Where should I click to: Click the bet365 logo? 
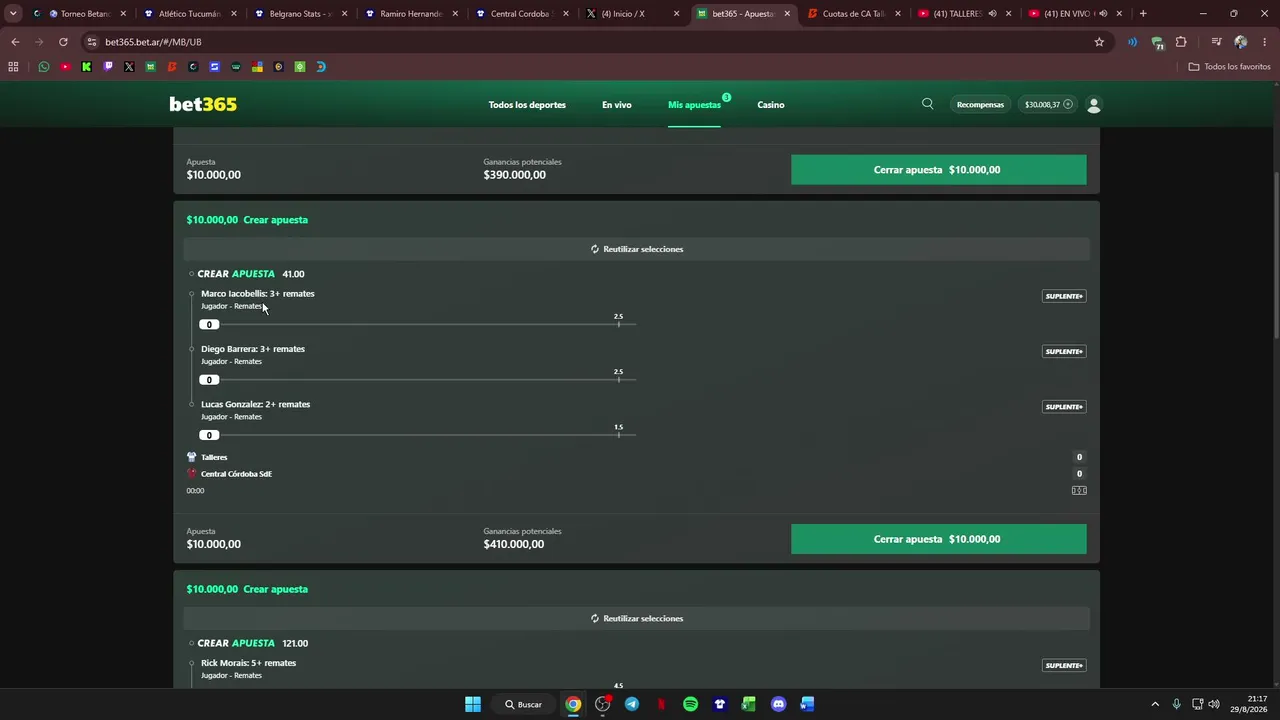click(x=203, y=104)
